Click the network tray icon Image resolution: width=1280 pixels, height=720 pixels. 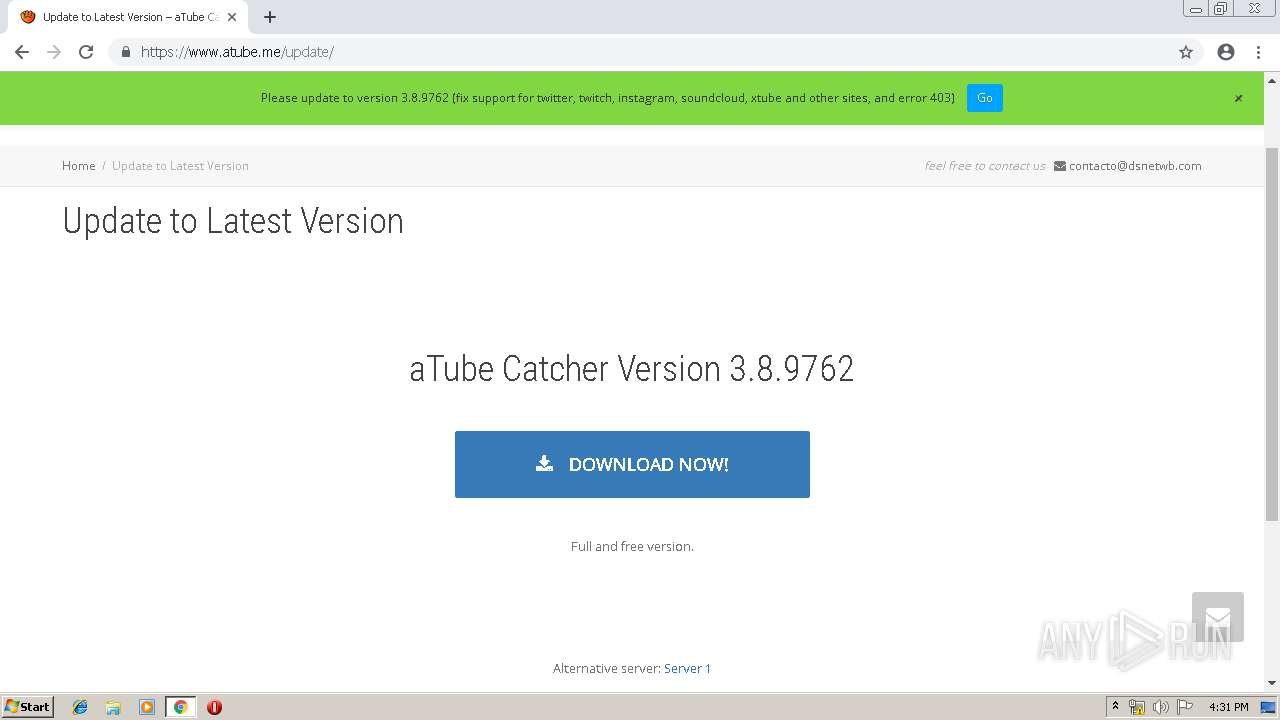tap(1137, 707)
